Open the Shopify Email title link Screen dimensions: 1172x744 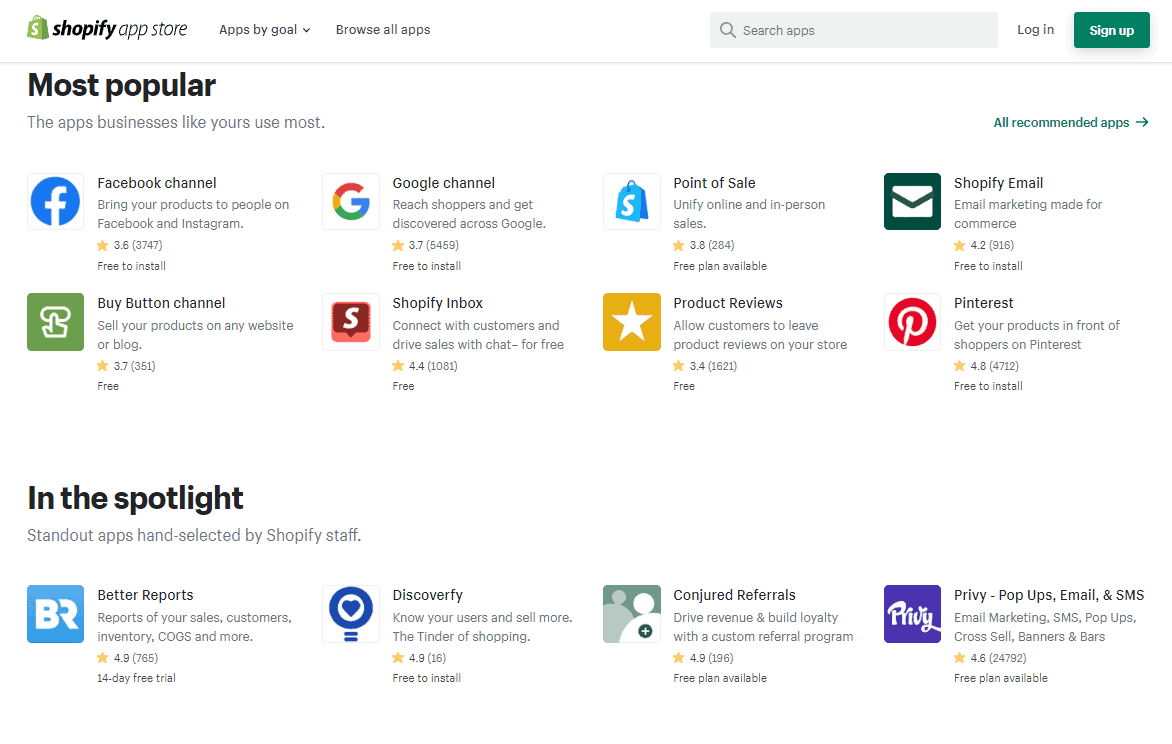[x=998, y=183]
